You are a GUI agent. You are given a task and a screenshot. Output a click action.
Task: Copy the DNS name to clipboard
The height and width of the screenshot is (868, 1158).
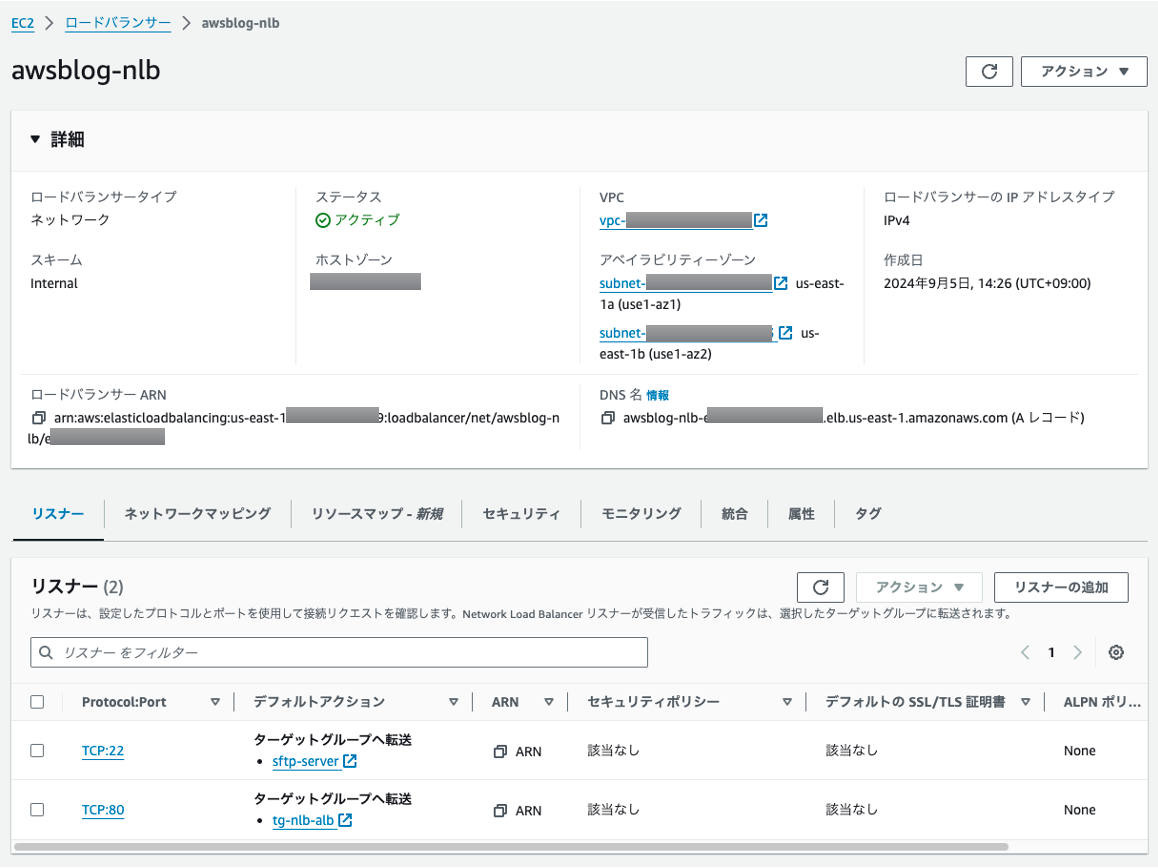(x=607, y=418)
